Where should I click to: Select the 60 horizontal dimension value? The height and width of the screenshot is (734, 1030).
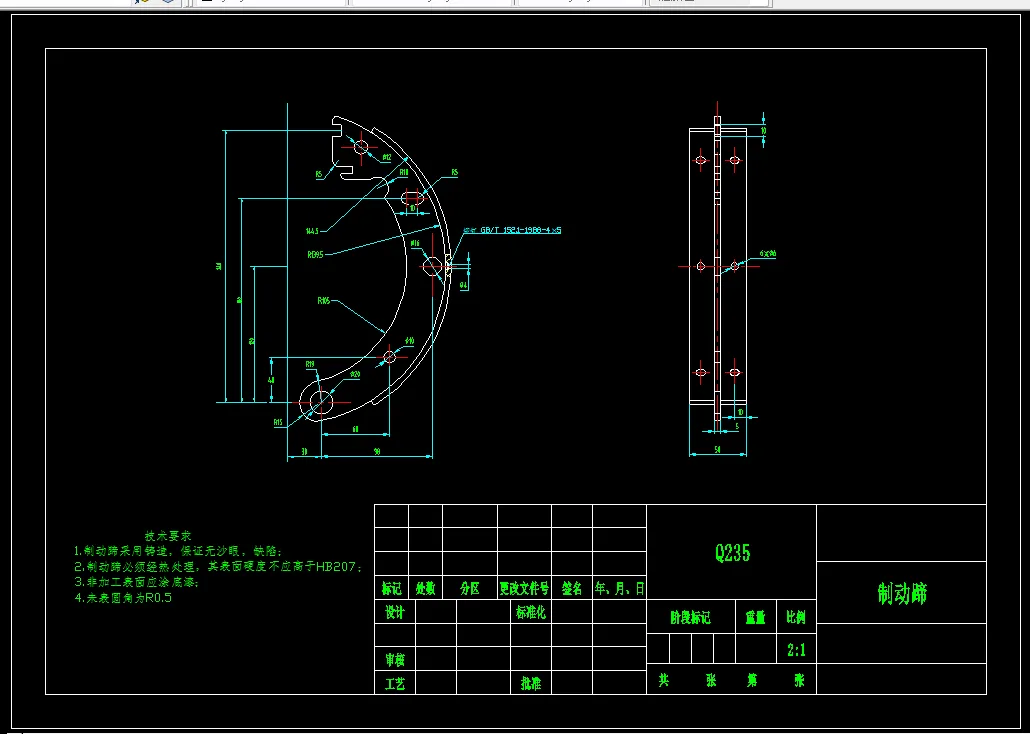click(355, 429)
